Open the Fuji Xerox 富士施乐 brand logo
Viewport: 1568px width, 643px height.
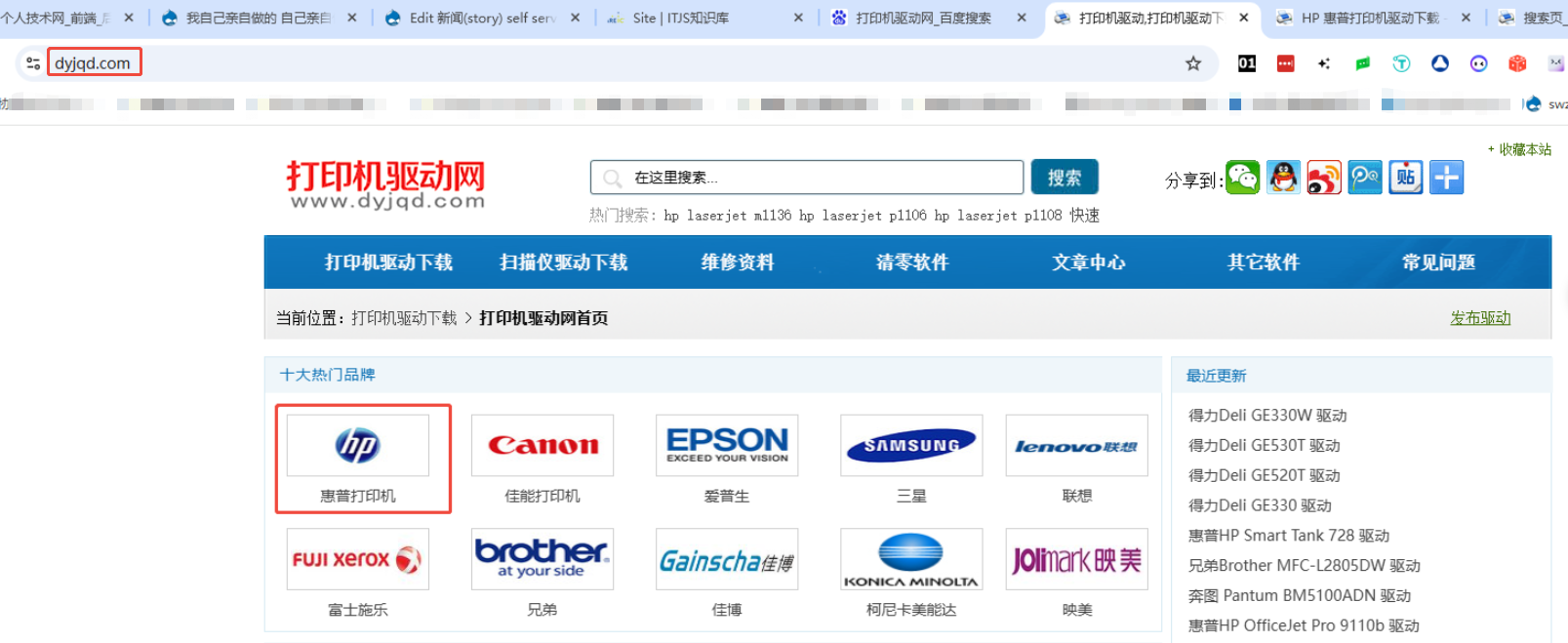click(358, 559)
